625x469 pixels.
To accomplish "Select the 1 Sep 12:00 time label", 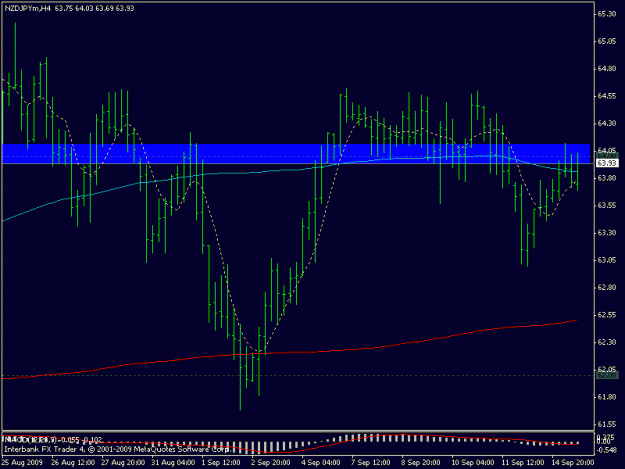I will click(x=221, y=463).
